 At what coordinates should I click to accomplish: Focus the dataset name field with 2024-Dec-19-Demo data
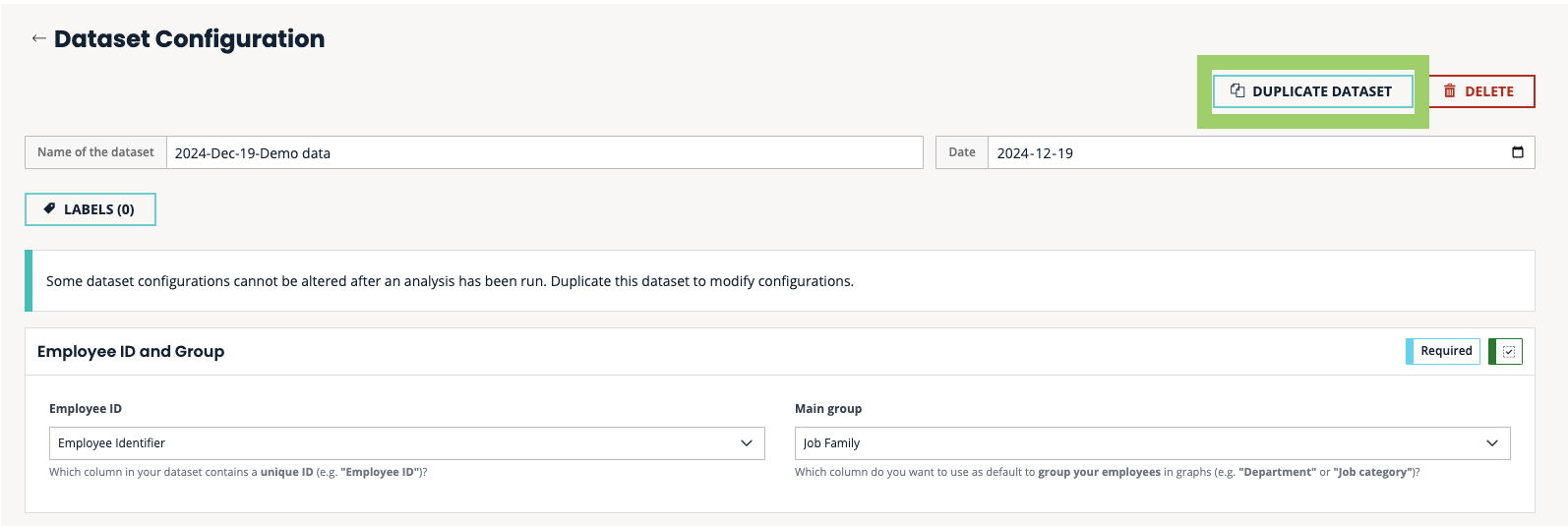[x=543, y=153]
